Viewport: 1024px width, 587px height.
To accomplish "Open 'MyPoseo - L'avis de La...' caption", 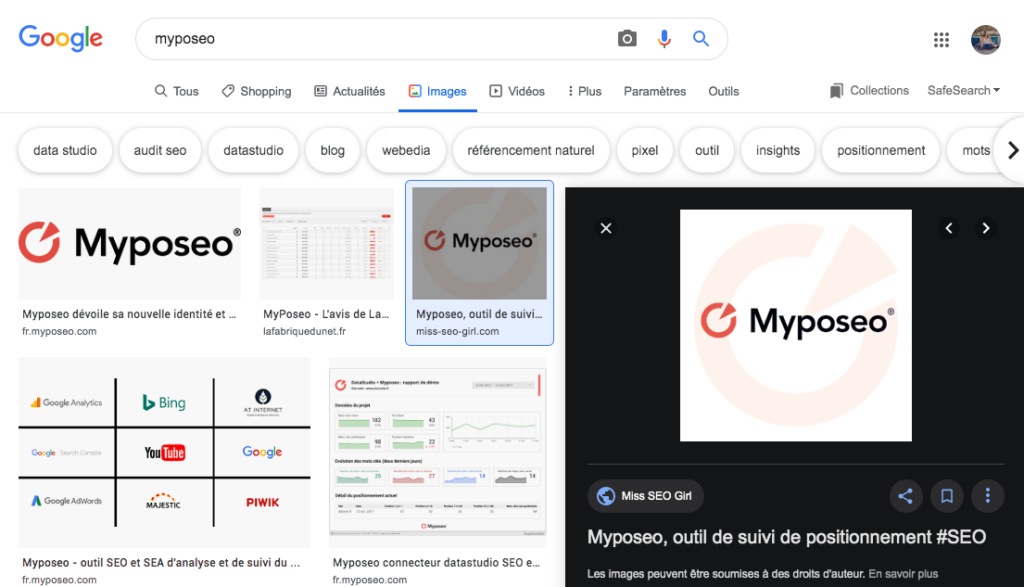I will [x=326, y=314].
